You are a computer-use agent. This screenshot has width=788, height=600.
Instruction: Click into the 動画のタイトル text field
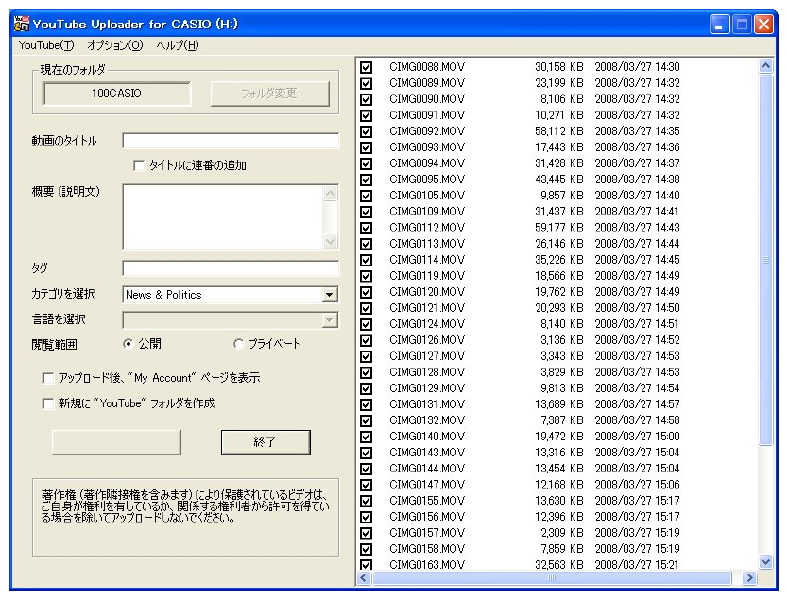click(x=230, y=141)
